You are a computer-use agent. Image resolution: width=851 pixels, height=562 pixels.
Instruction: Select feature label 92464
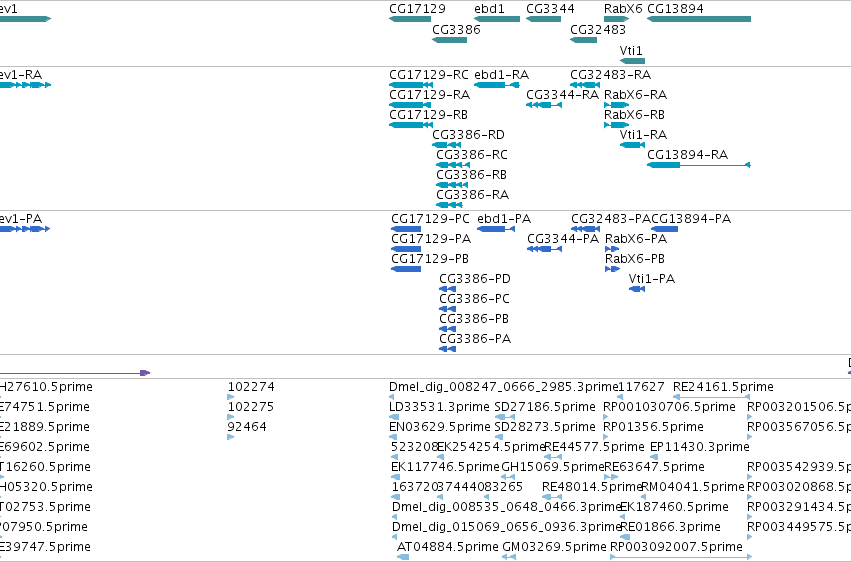[x=247, y=427]
